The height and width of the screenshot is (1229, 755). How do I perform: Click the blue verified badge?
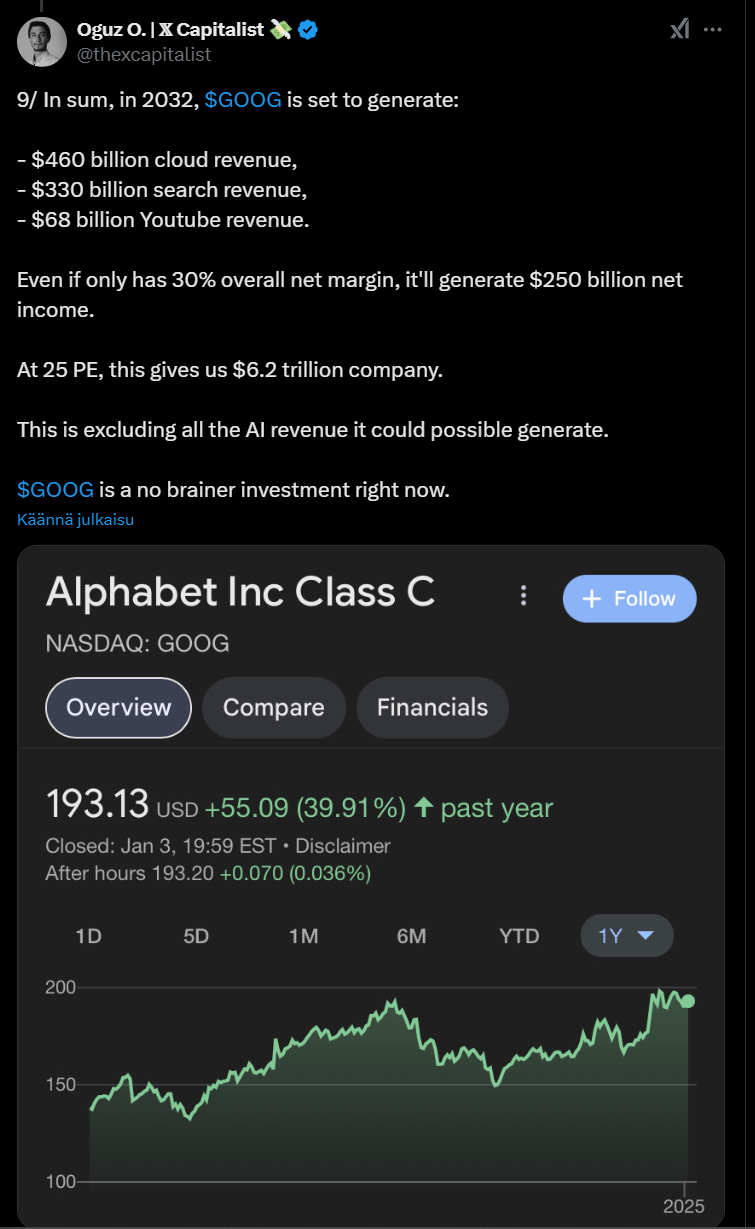click(308, 30)
